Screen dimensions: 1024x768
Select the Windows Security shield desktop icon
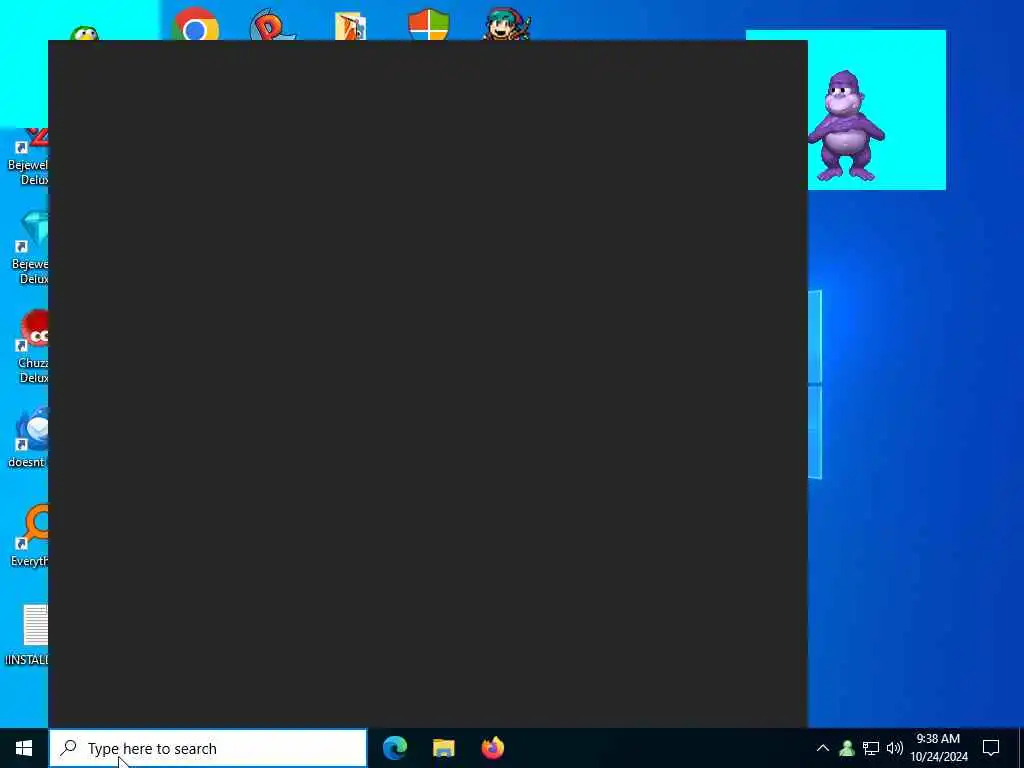pyautogui.click(x=428, y=24)
